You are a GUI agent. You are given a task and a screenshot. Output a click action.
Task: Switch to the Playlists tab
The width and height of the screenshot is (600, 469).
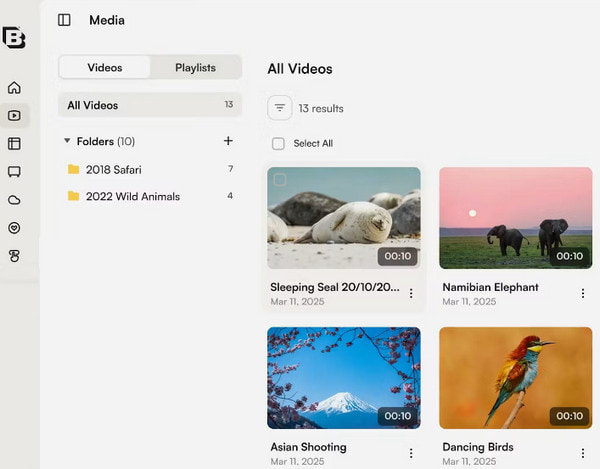pyautogui.click(x=196, y=67)
